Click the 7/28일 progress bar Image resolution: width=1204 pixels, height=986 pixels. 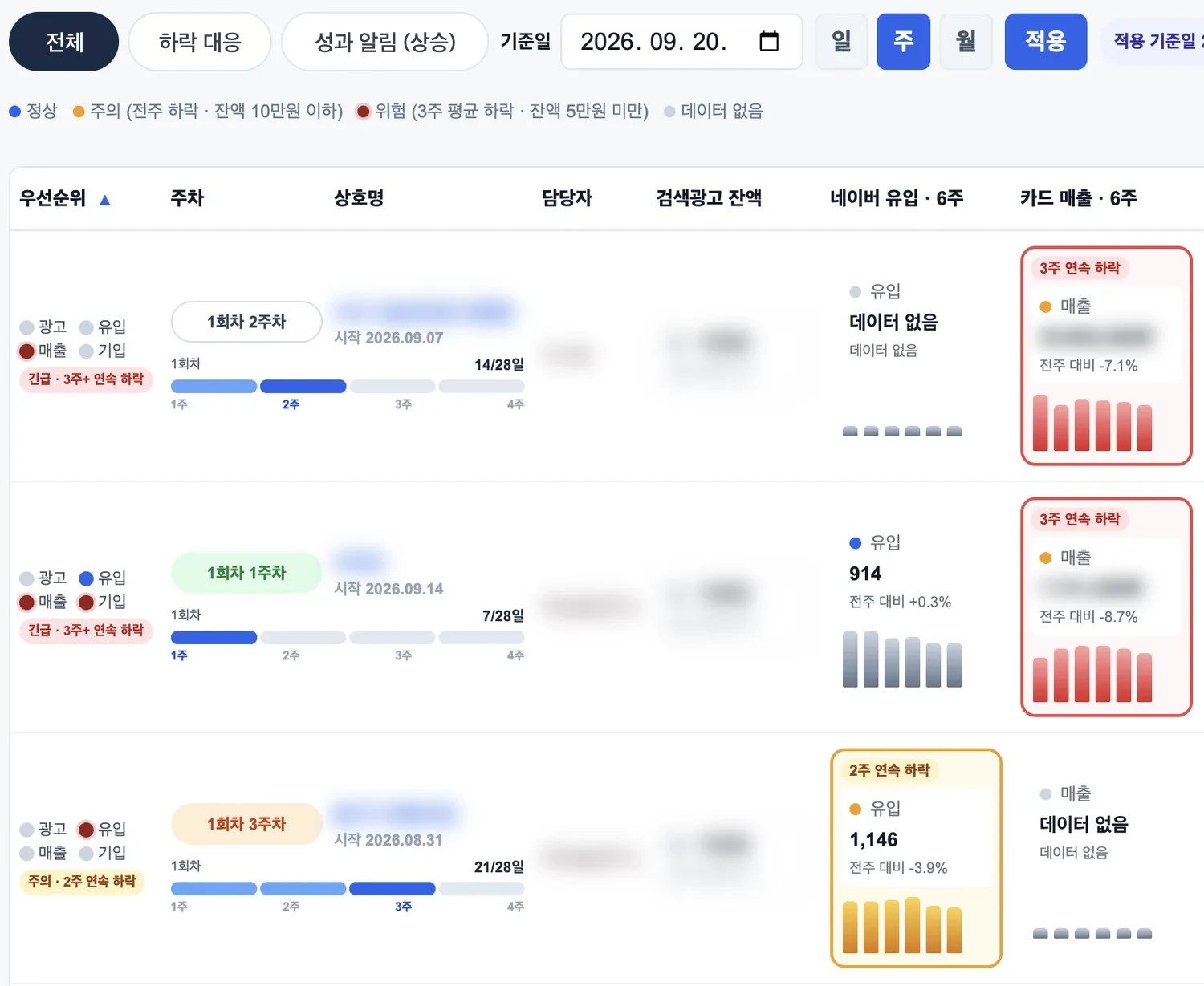click(348, 638)
